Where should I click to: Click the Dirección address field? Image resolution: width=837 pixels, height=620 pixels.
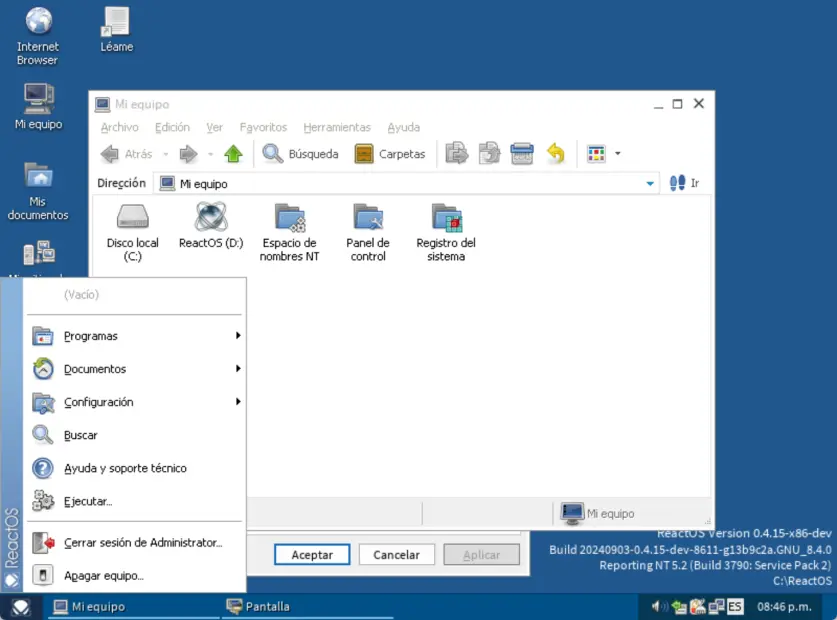click(407, 184)
